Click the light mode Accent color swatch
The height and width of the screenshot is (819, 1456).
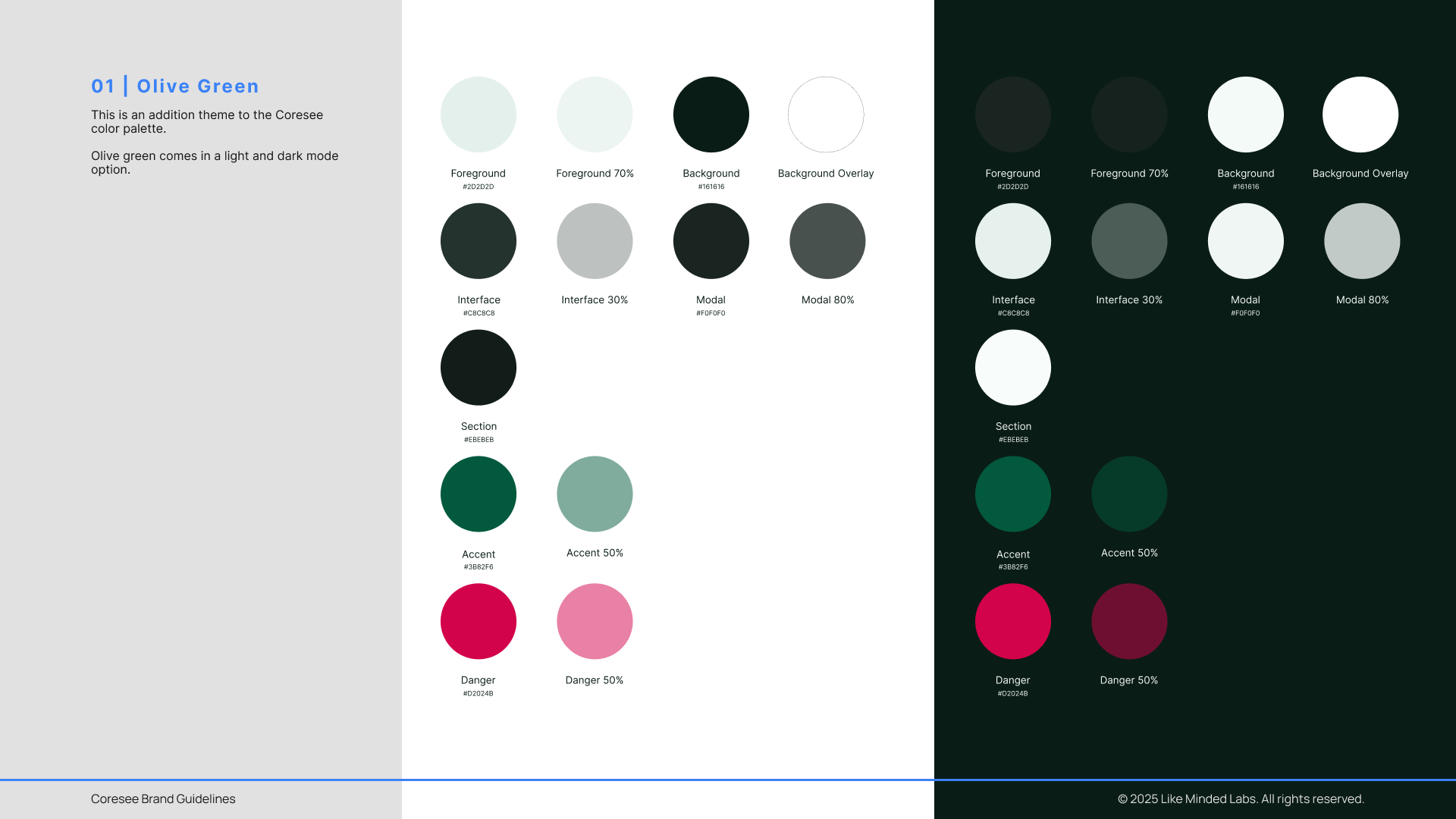pos(479,494)
